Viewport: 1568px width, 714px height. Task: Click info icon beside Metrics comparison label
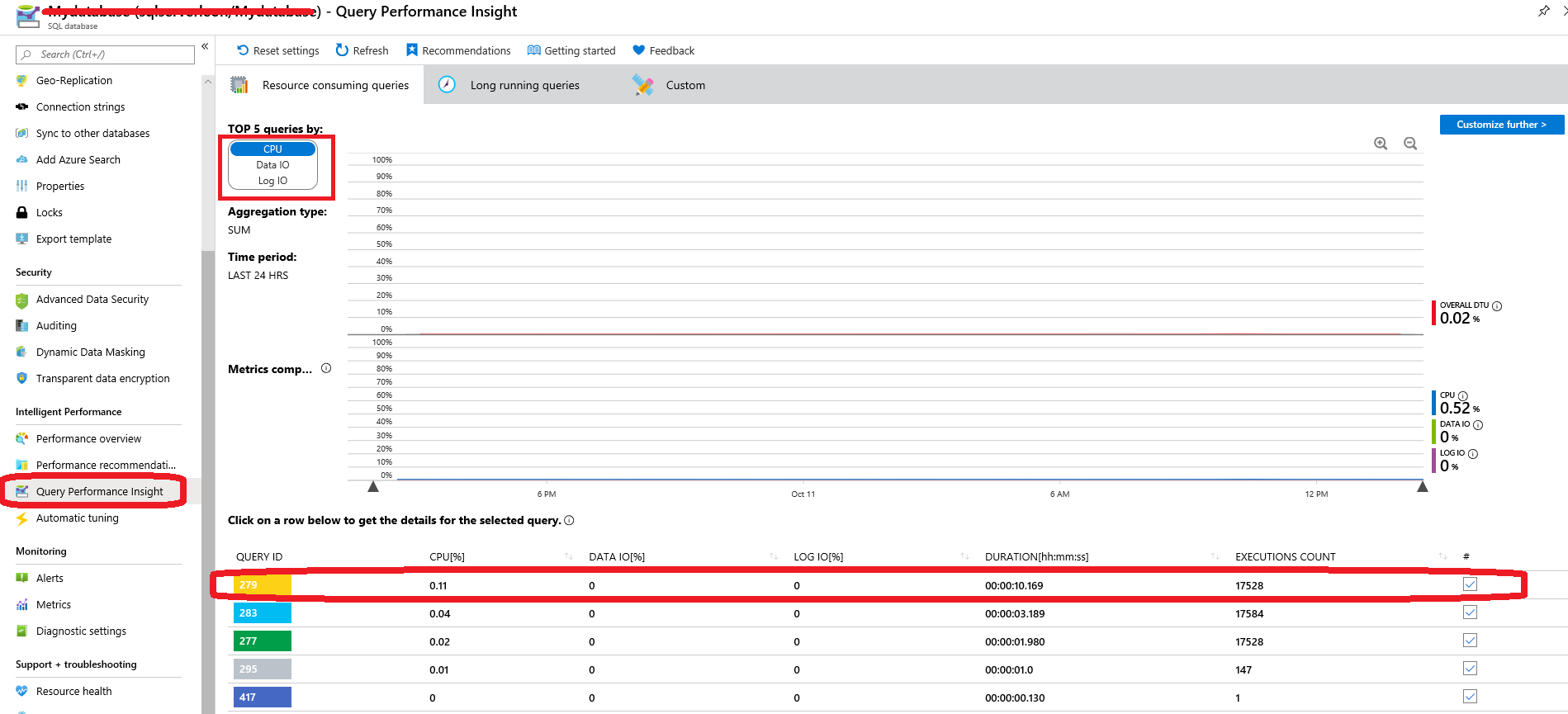point(326,368)
